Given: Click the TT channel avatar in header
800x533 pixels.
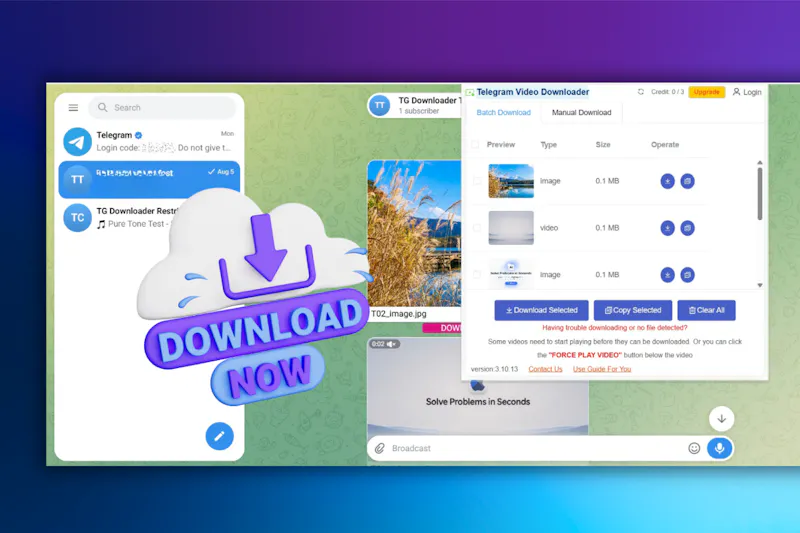Looking at the screenshot, I should click(380, 106).
